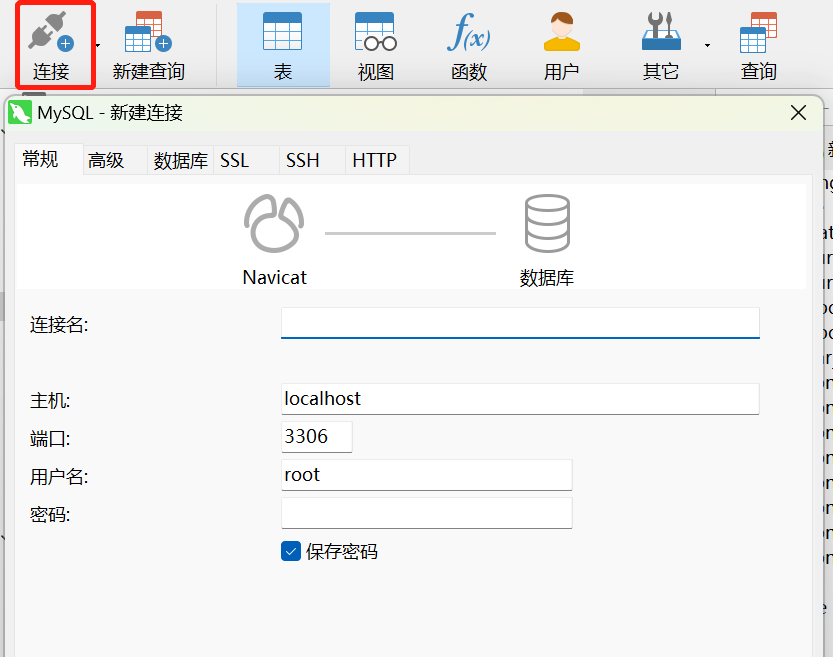Click the 用户名 field containing root
The height and width of the screenshot is (657, 833).
(x=427, y=475)
